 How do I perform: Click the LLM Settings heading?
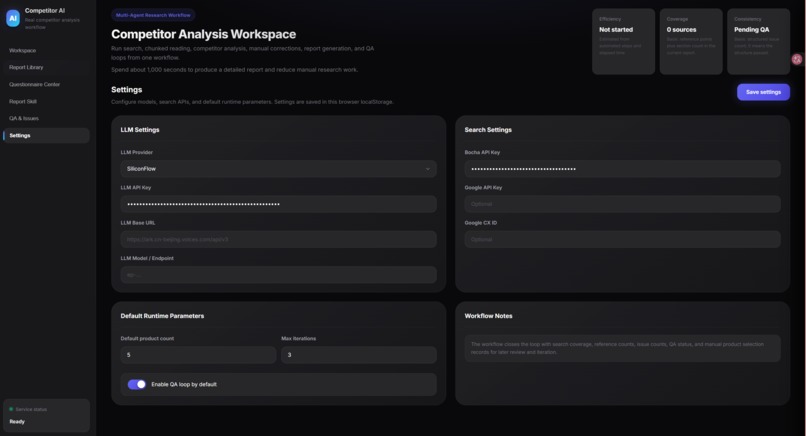pyautogui.click(x=140, y=130)
